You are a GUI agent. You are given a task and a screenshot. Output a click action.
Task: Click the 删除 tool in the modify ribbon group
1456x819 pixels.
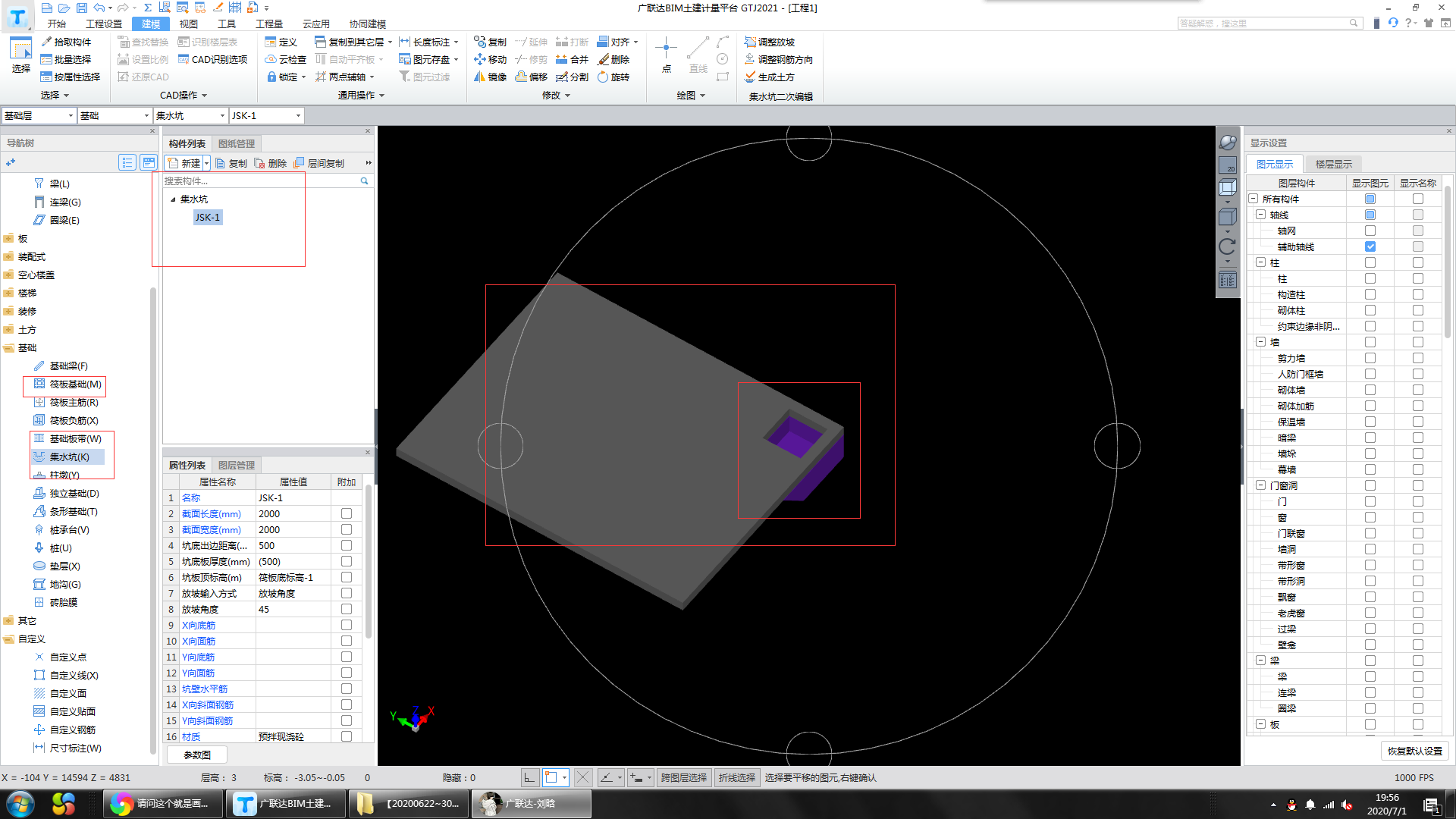[x=613, y=59]
